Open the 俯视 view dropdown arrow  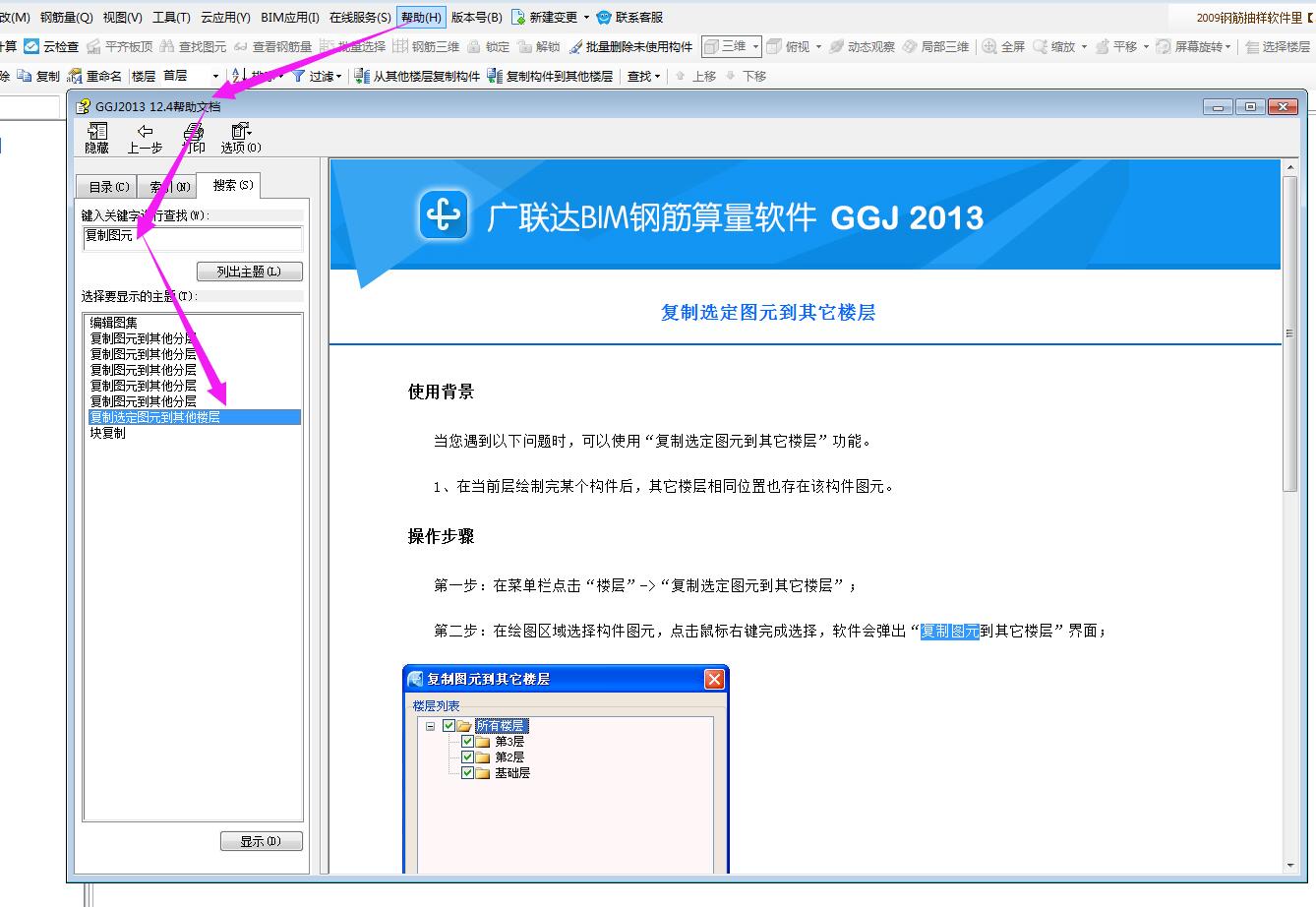pyautogui.click(x=818, y=46)
